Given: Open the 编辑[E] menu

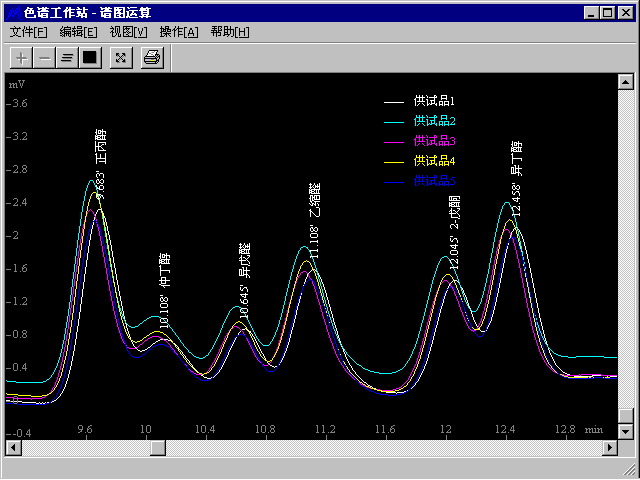Looking at the screenshot, I should coord(78,32).
